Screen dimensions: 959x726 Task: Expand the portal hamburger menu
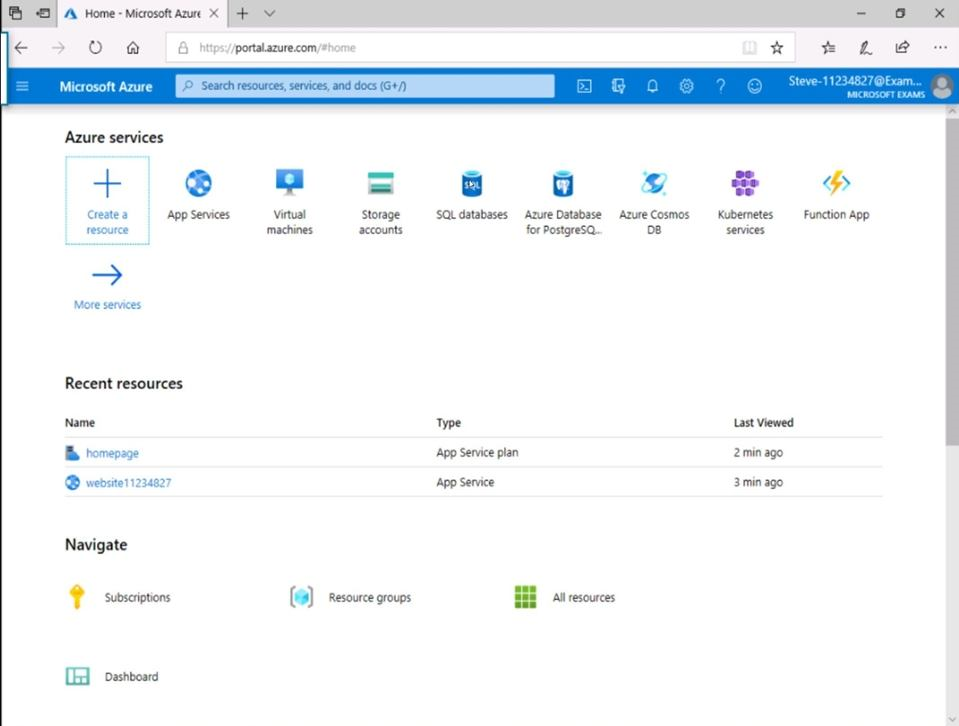(x=22, y=86)
